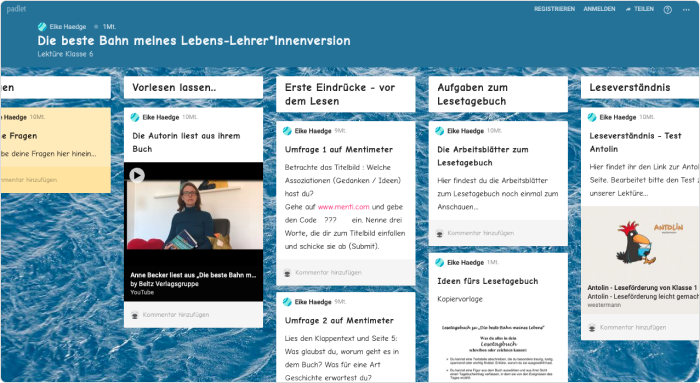Open post Die Autorin liest aus ihrem Buch
Viewport: 700px width, 383px height.
[186, 142]
